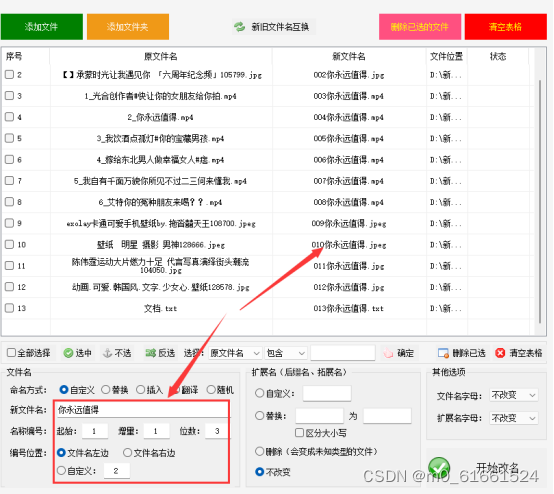The height and width of the screenshot is (494, 554).
Task: Click the custom position number field
Action: [117, 471]
